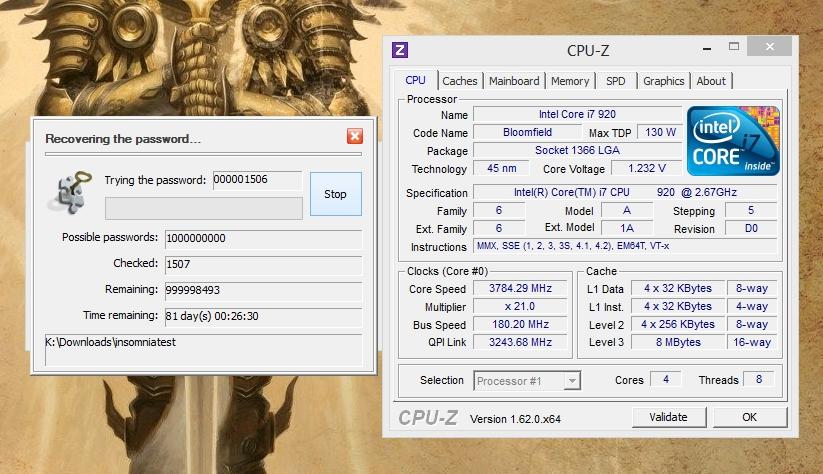
Task: Switch to the CPU tab
Action: 415,80
